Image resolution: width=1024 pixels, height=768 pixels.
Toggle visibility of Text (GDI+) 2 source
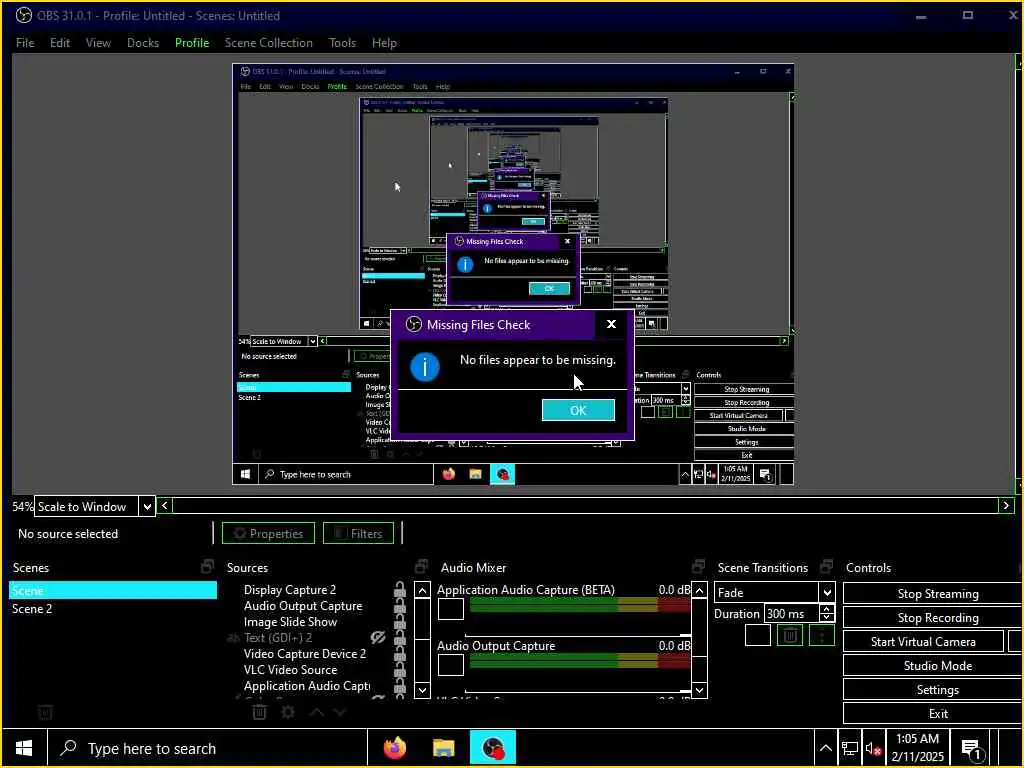point(377,637)
